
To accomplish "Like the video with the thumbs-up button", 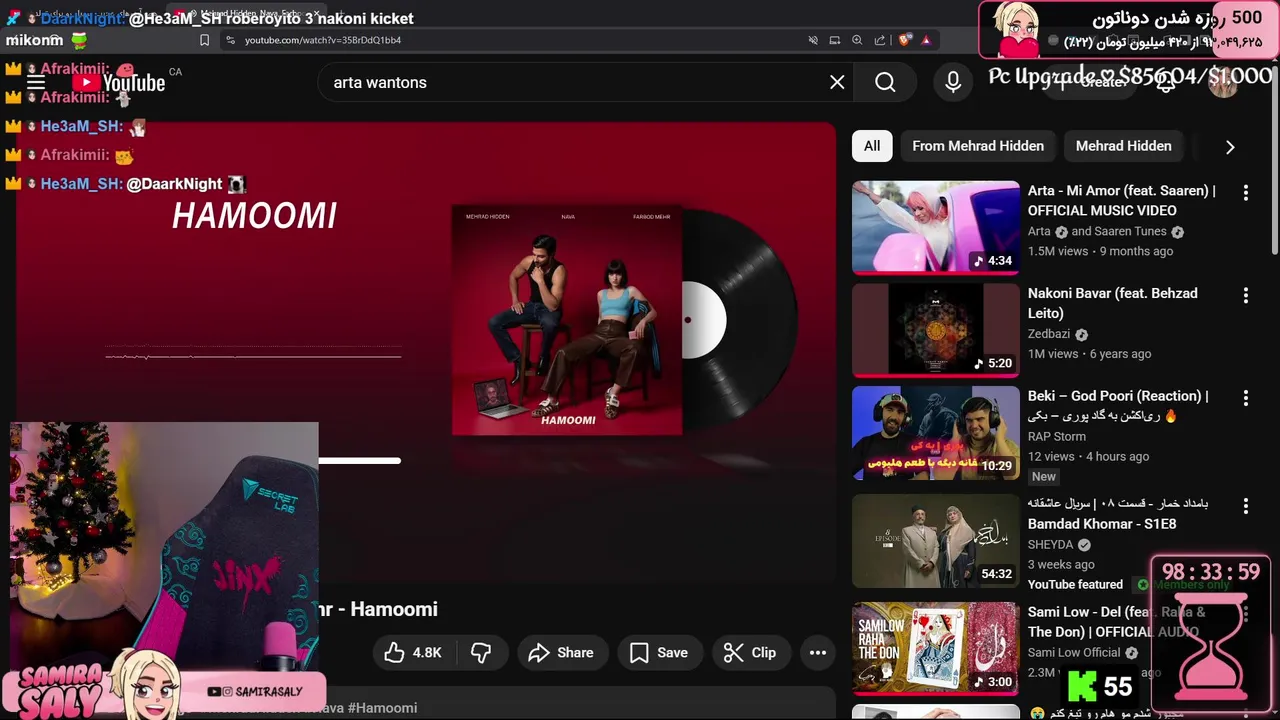I will click(x=413, y=652).
